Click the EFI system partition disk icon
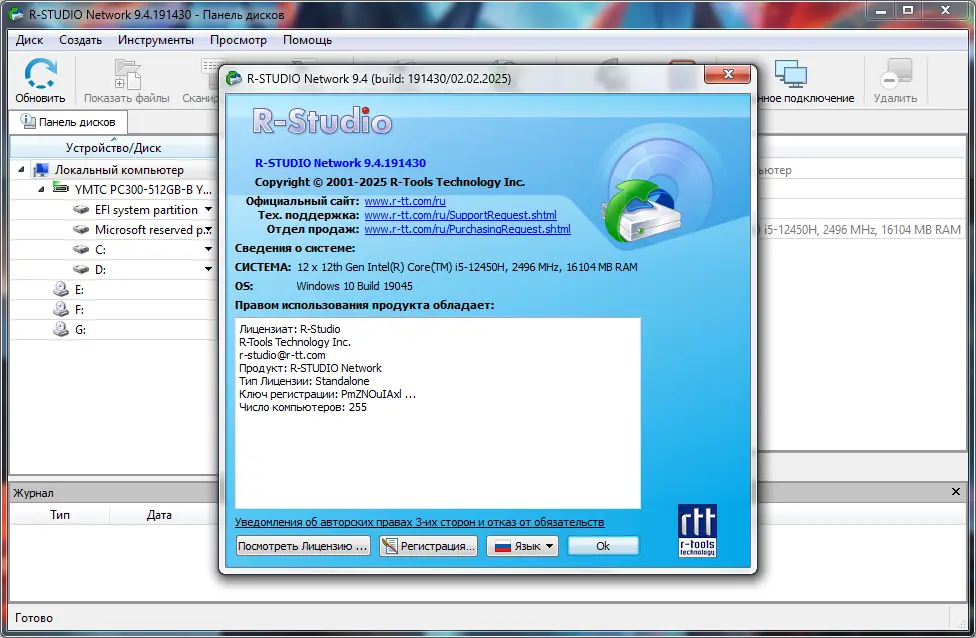 [81, 210]
